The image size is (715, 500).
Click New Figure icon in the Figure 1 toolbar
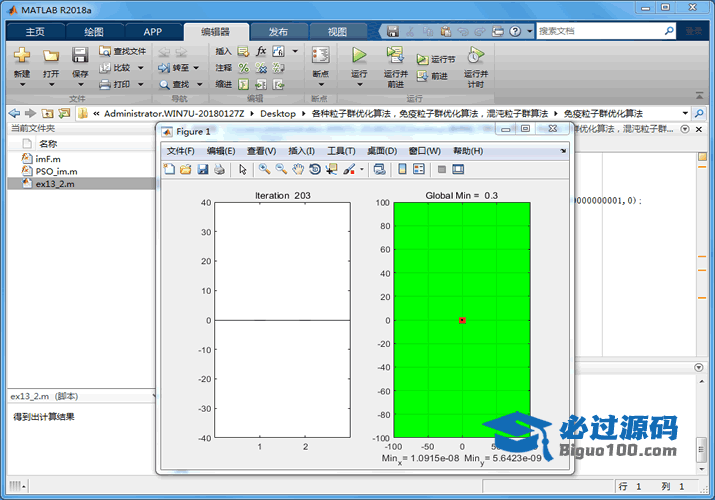[x=169, y=170]
